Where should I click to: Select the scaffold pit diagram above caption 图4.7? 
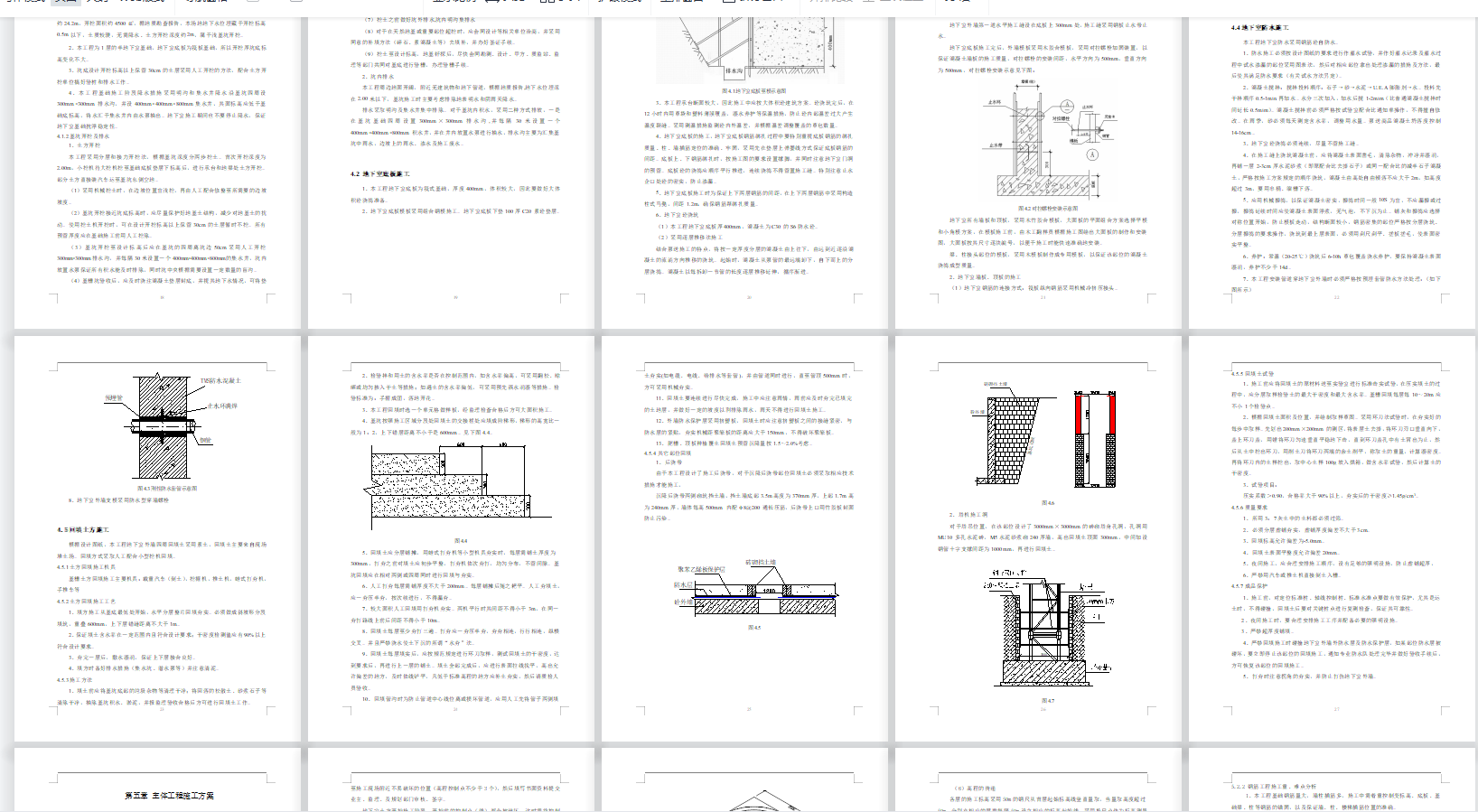(x=1048, y=630)
